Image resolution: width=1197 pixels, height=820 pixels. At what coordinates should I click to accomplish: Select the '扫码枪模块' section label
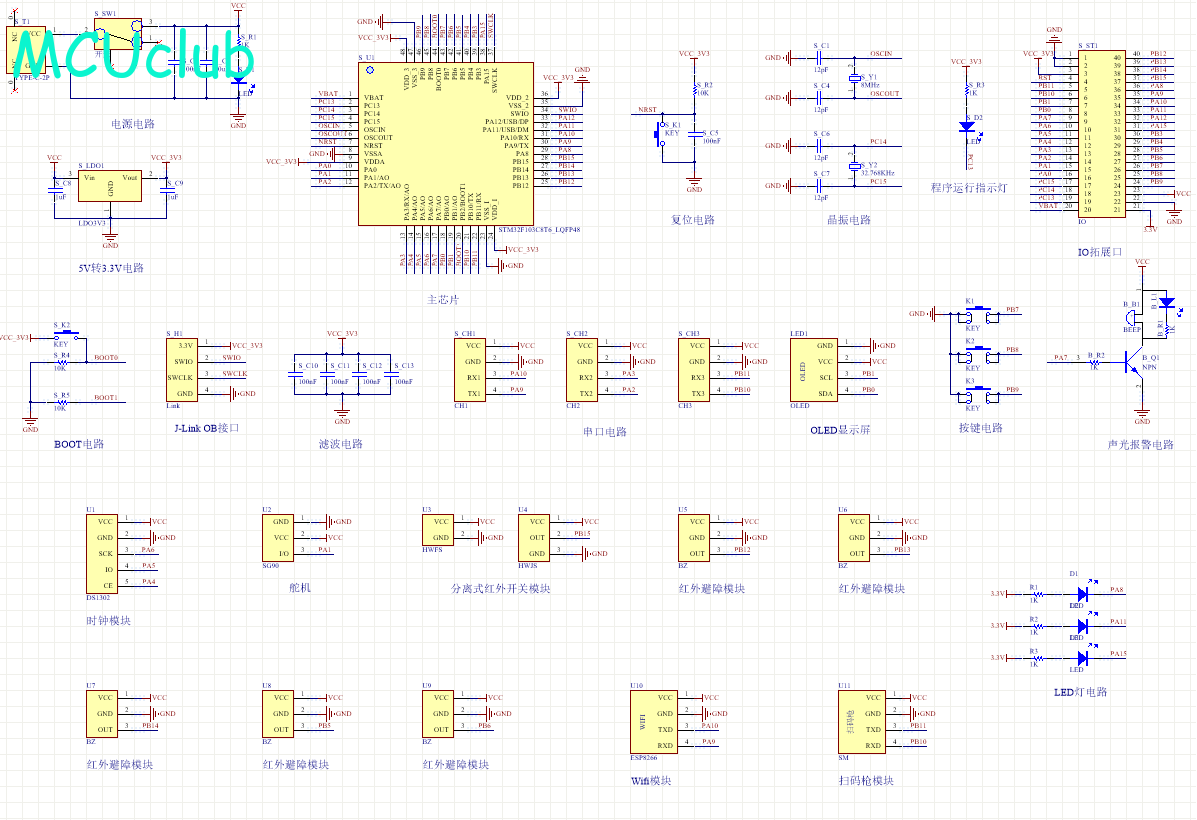tap(866, 781)
